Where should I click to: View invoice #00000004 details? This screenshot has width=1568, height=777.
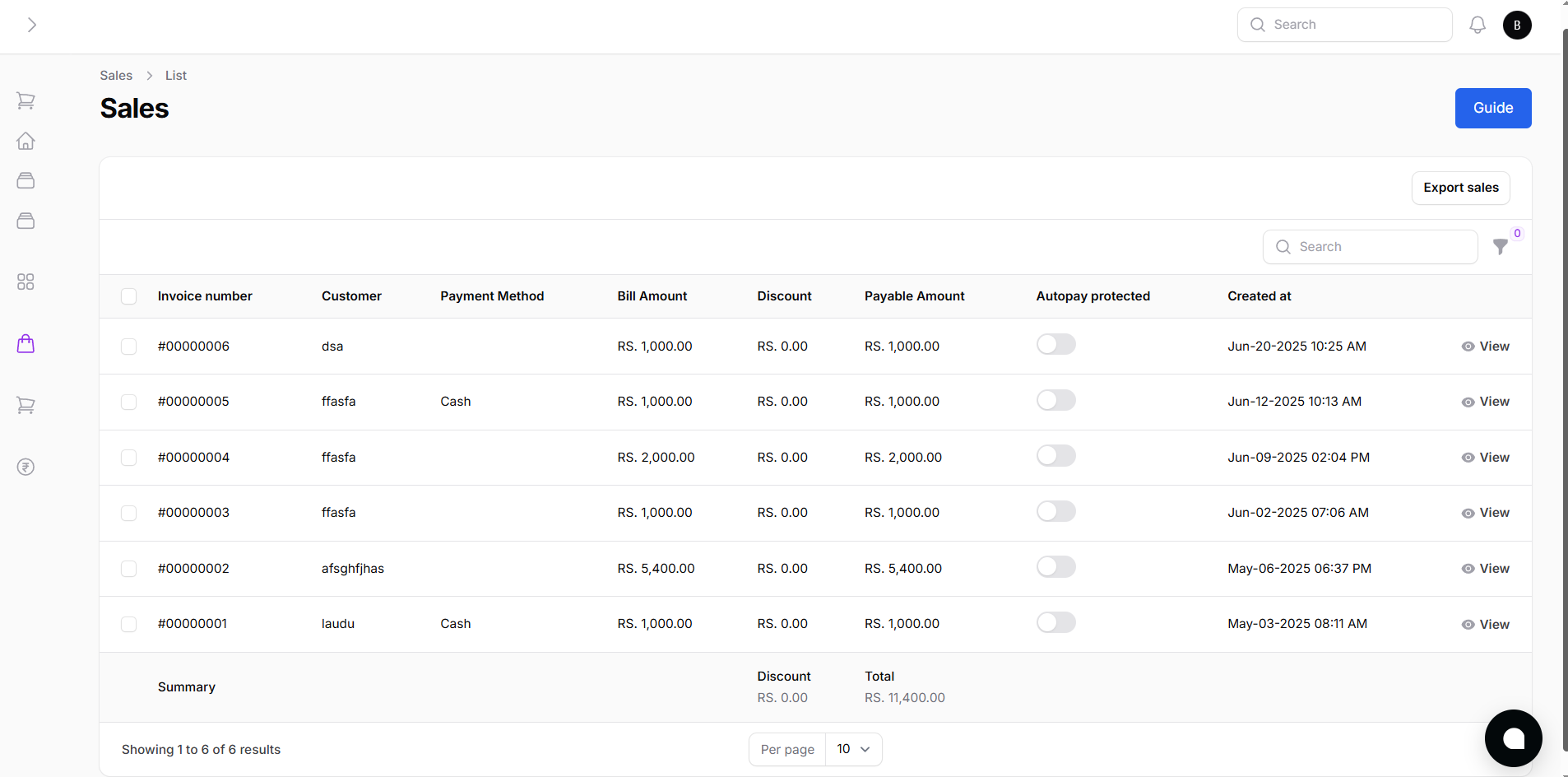(1486, 458)
